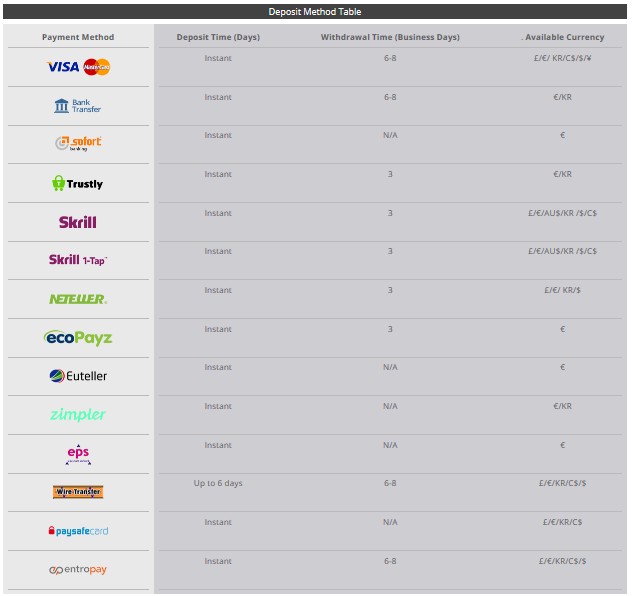Choose the Sofort banking logo
632x596 pixels.
tap(78, 143)
